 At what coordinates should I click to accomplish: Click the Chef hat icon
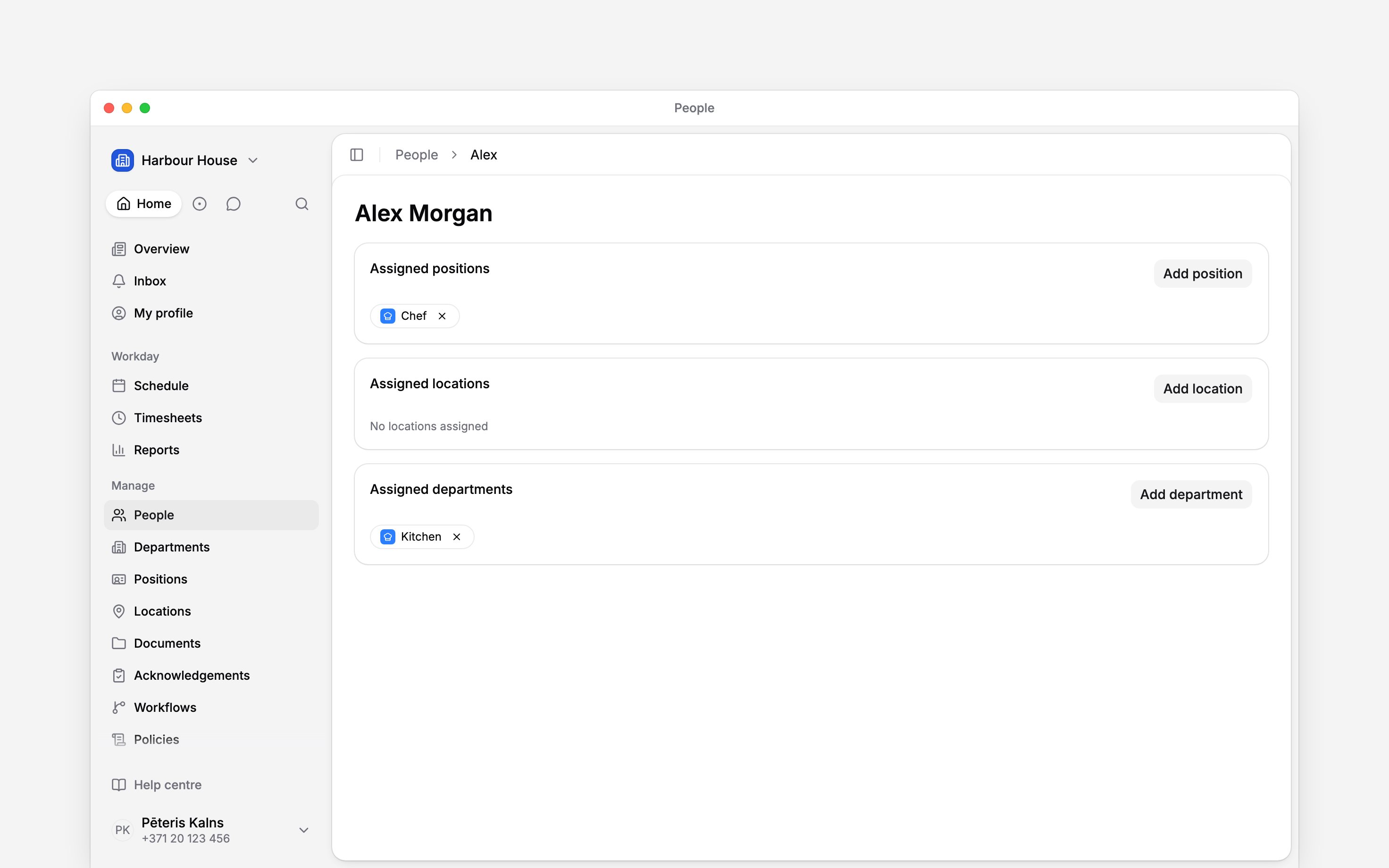(x=388, y=317)
